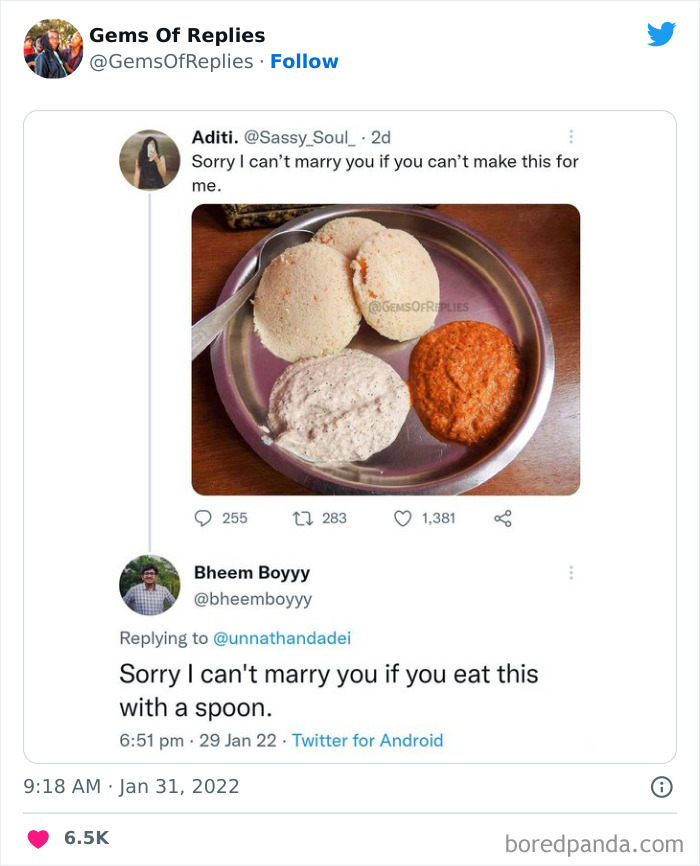The image size is (700, 866).
Task: Click the info icon near the timestamp
Action: (661, 787)
